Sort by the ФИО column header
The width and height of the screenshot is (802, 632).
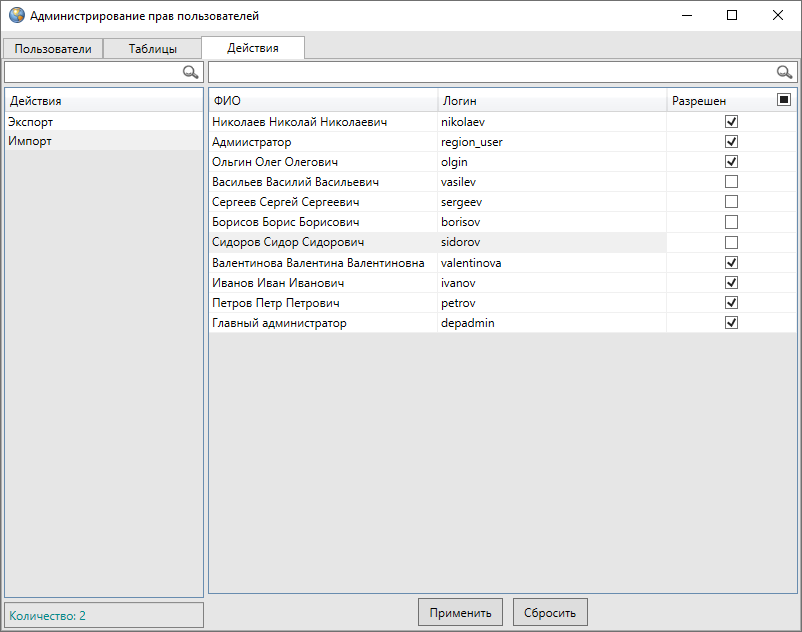click(322, 101)
